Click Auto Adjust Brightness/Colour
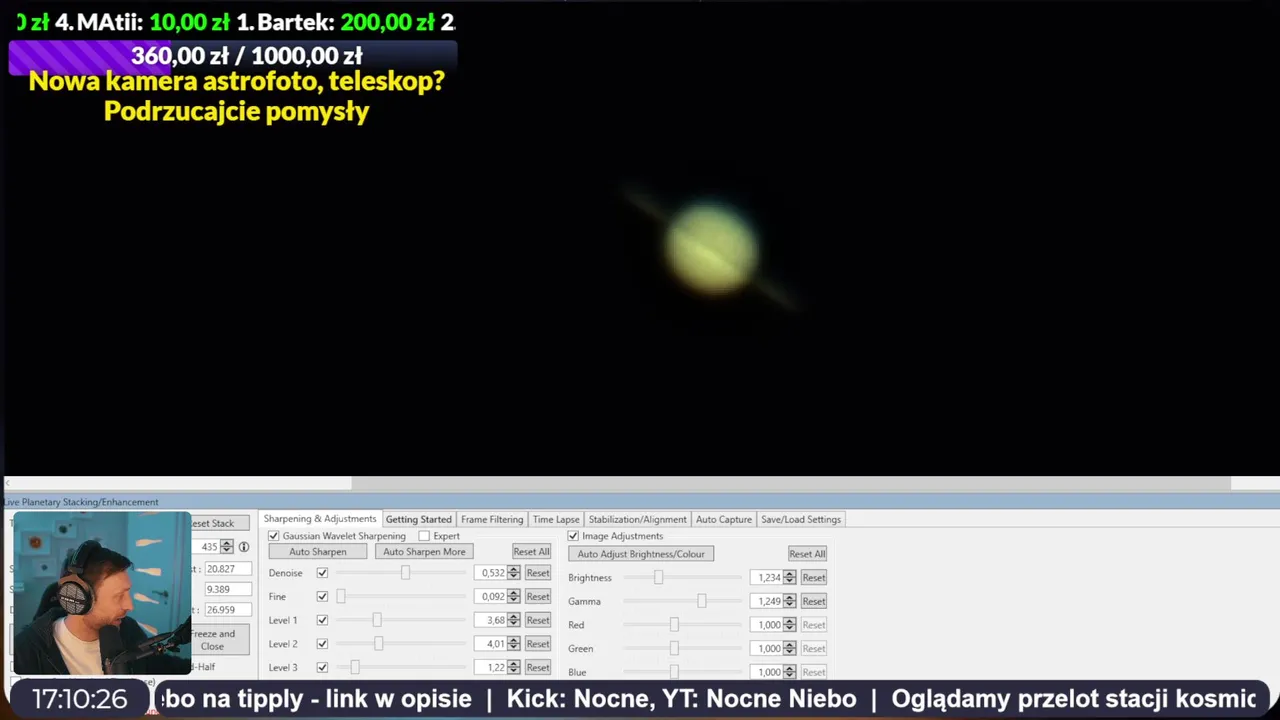1280x720 pixels. click(x=641, y=554)
